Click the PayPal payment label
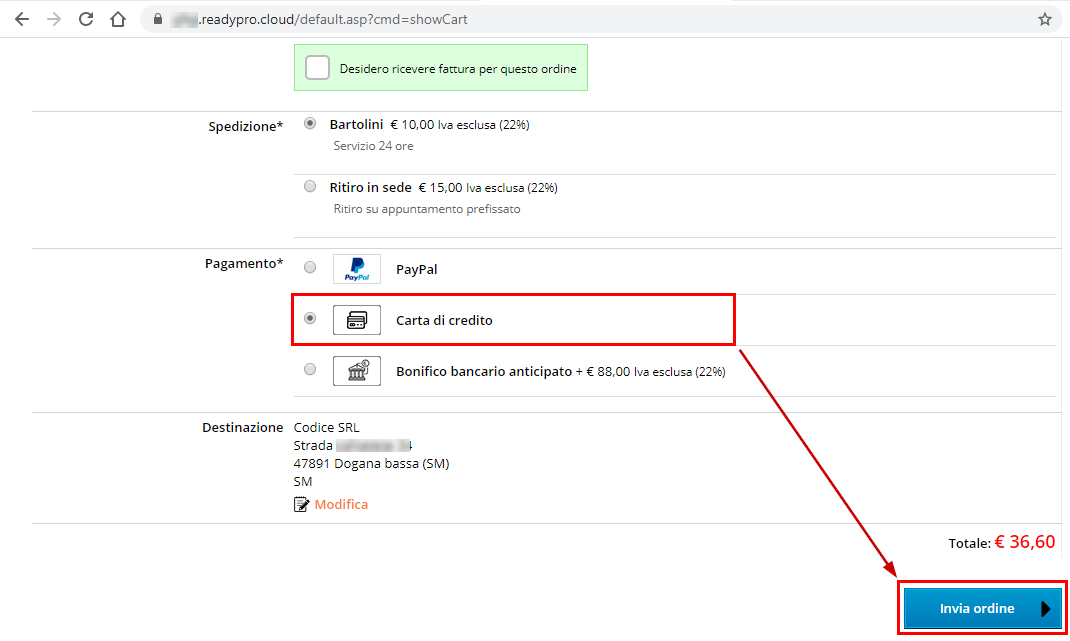Viewport: 1070px width, 641px height. coord(416,270)
